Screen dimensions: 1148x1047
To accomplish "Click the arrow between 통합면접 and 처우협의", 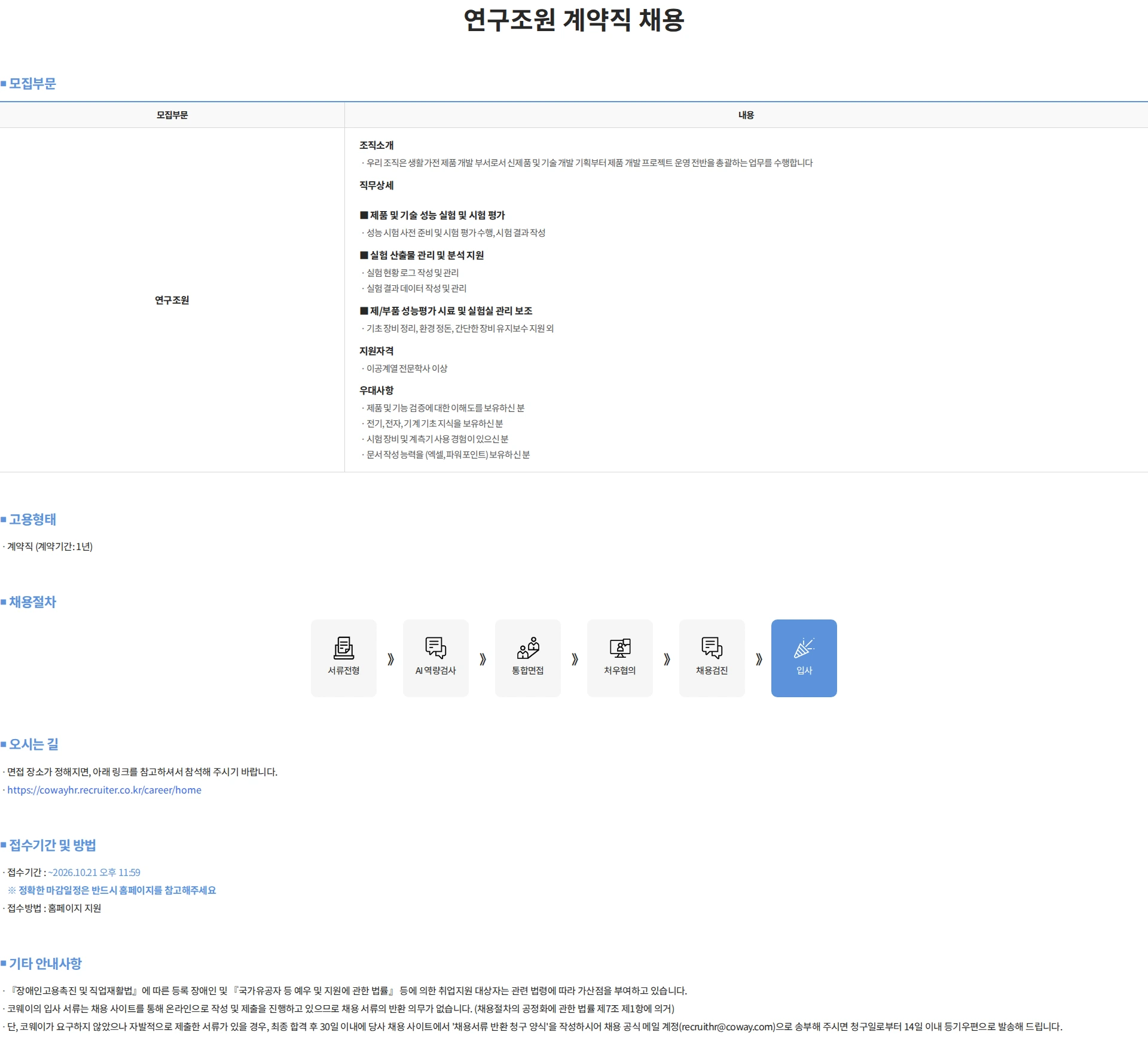I will (x=575, y=659).
